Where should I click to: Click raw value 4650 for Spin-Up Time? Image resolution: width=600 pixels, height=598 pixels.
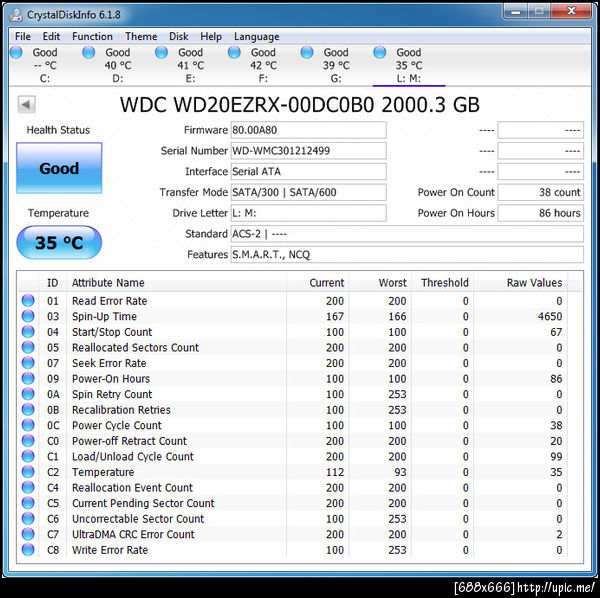[550, 316]
